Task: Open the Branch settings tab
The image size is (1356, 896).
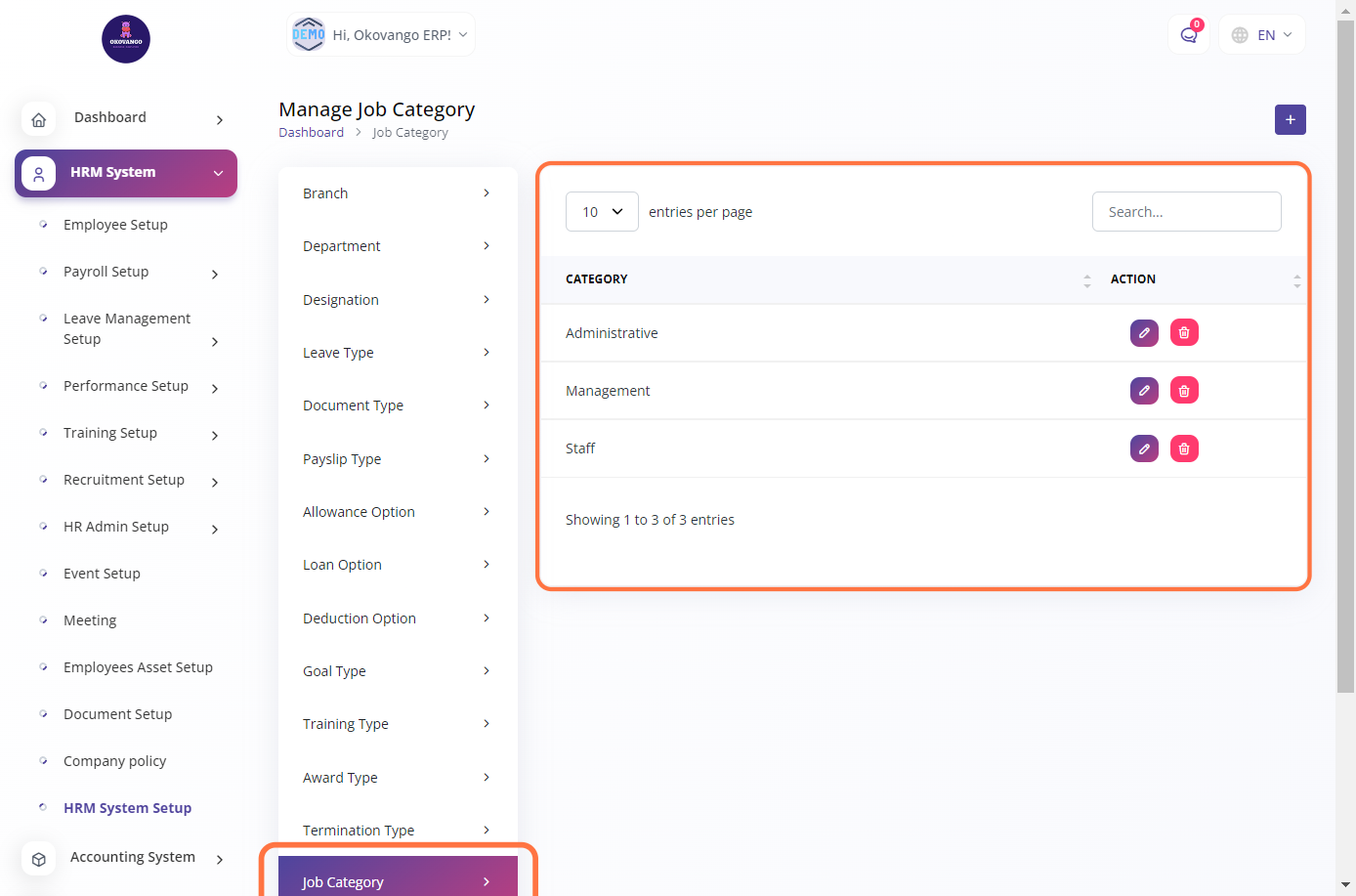Action: click(x=397, y=193)
